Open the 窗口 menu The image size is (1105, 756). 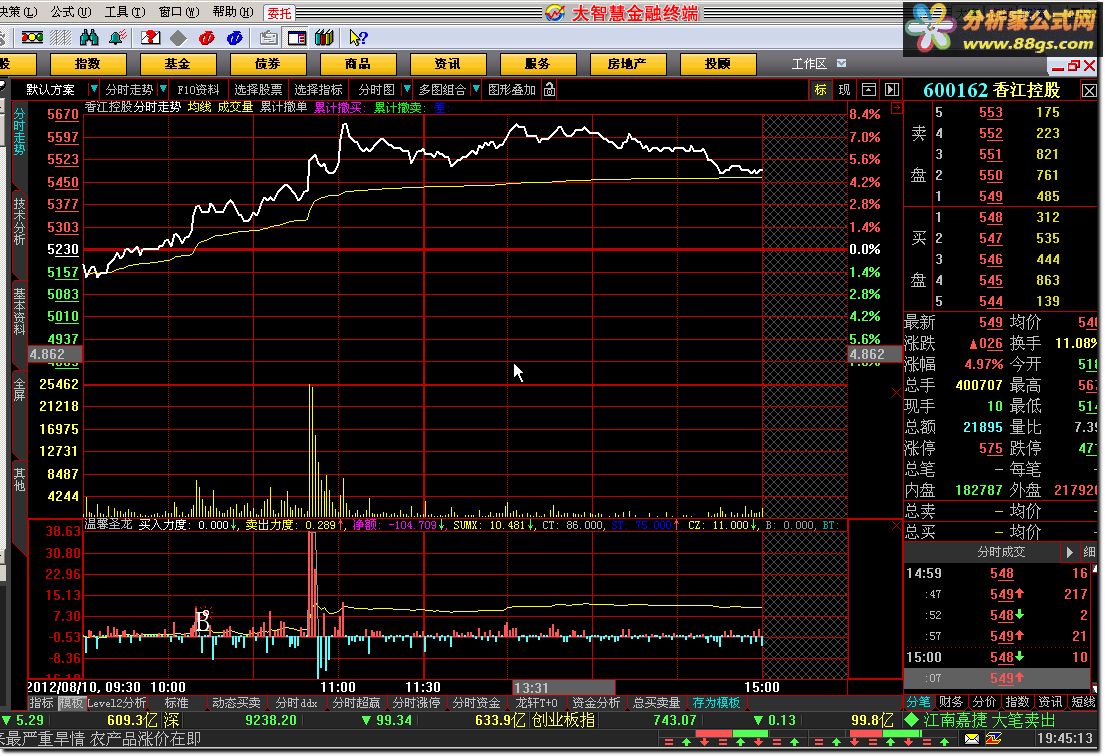(179, 12)
